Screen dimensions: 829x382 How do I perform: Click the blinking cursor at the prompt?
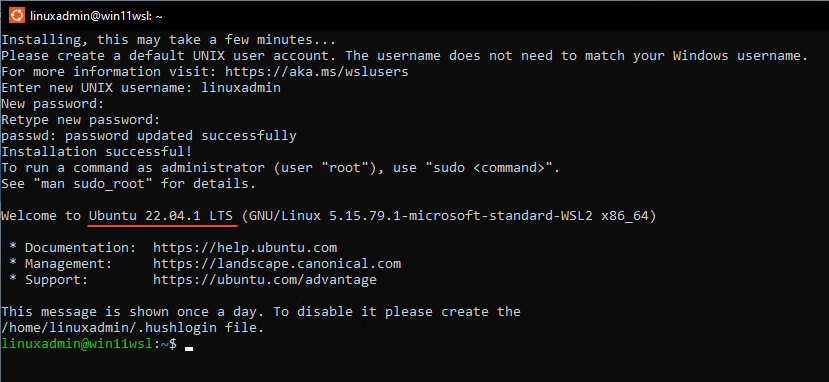point(189,348)
